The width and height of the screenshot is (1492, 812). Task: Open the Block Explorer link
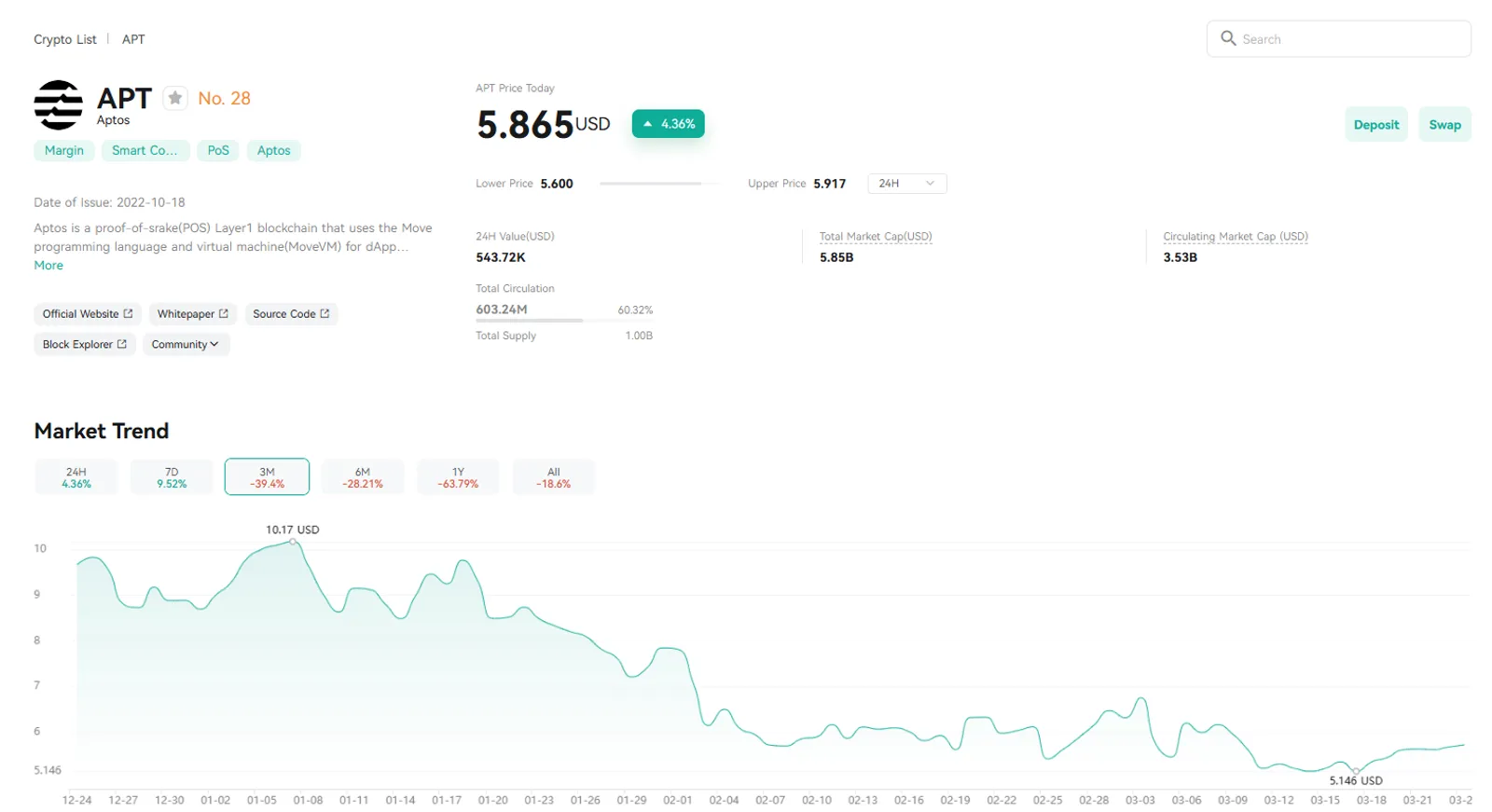tap(85, 344)
